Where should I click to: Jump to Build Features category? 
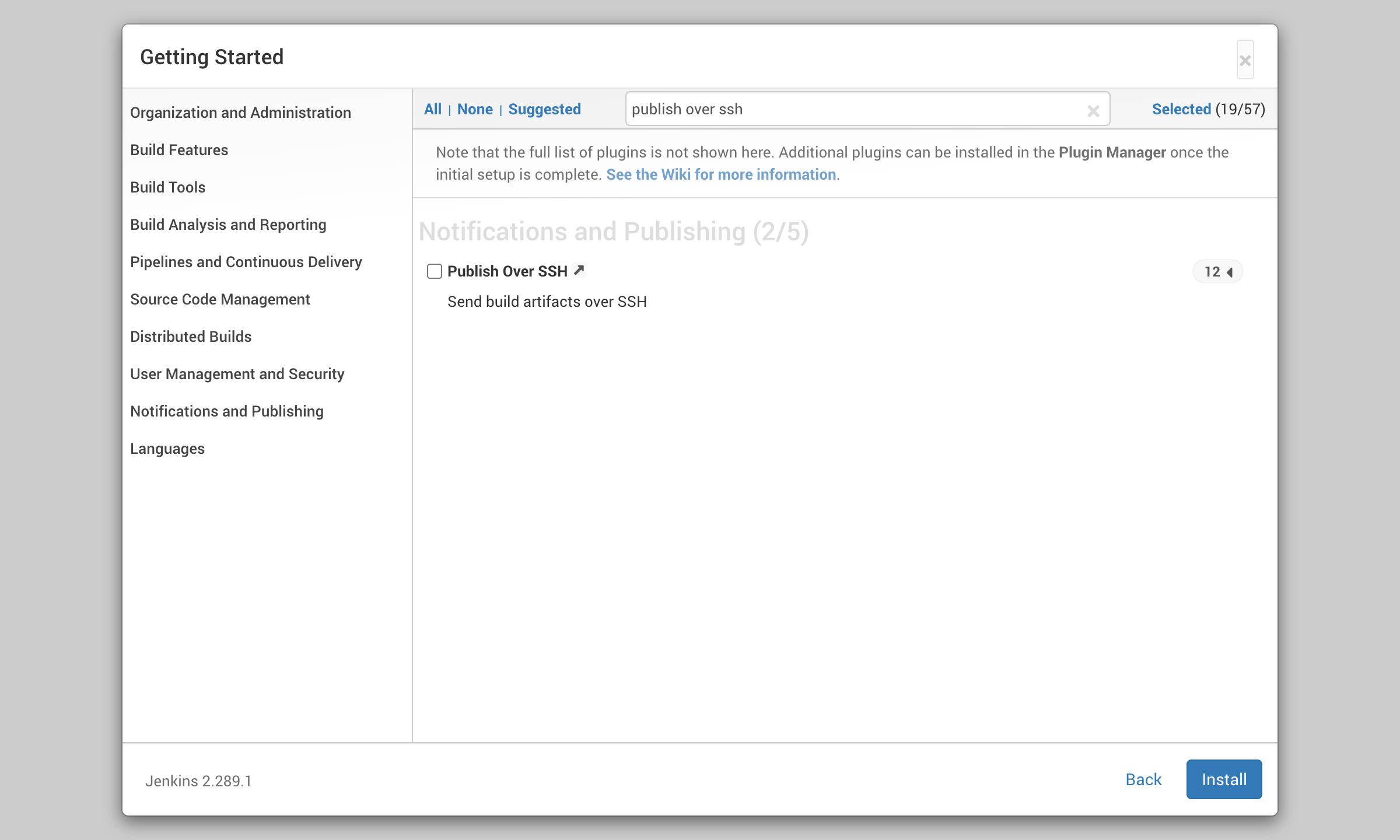tap(179, 150)
